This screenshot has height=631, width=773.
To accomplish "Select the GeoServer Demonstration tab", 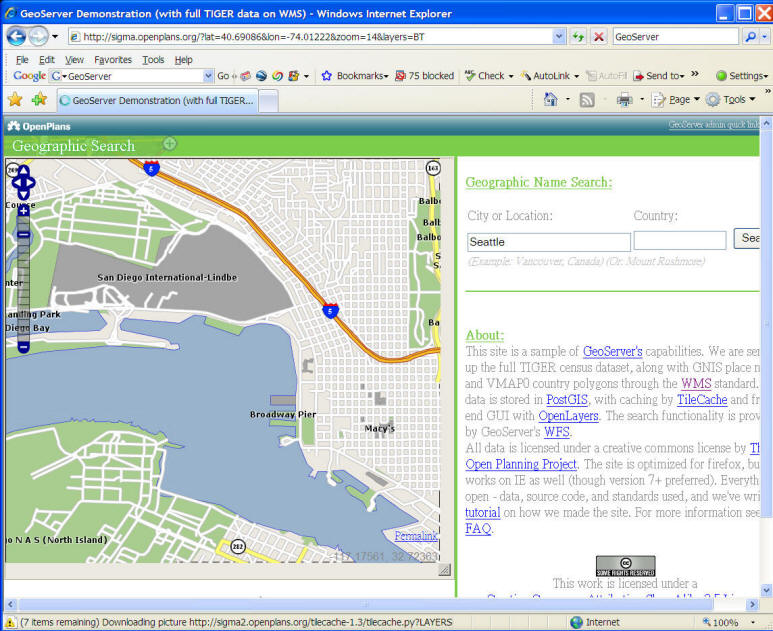I will click(x=157, y=101).
